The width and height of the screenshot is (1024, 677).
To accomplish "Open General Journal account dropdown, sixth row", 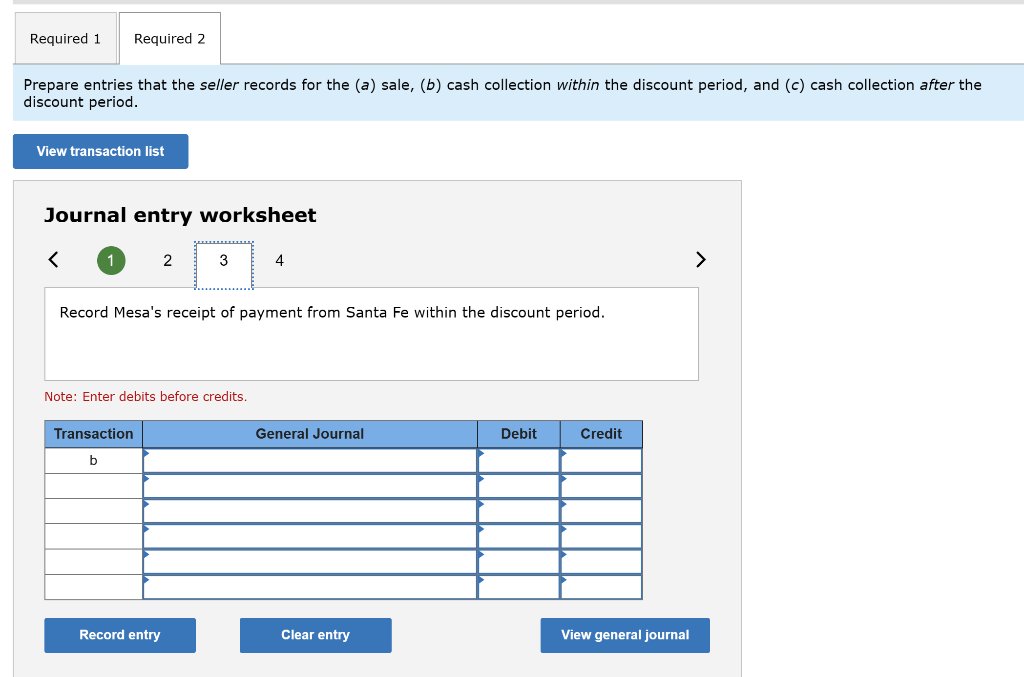I will (310, 587).
